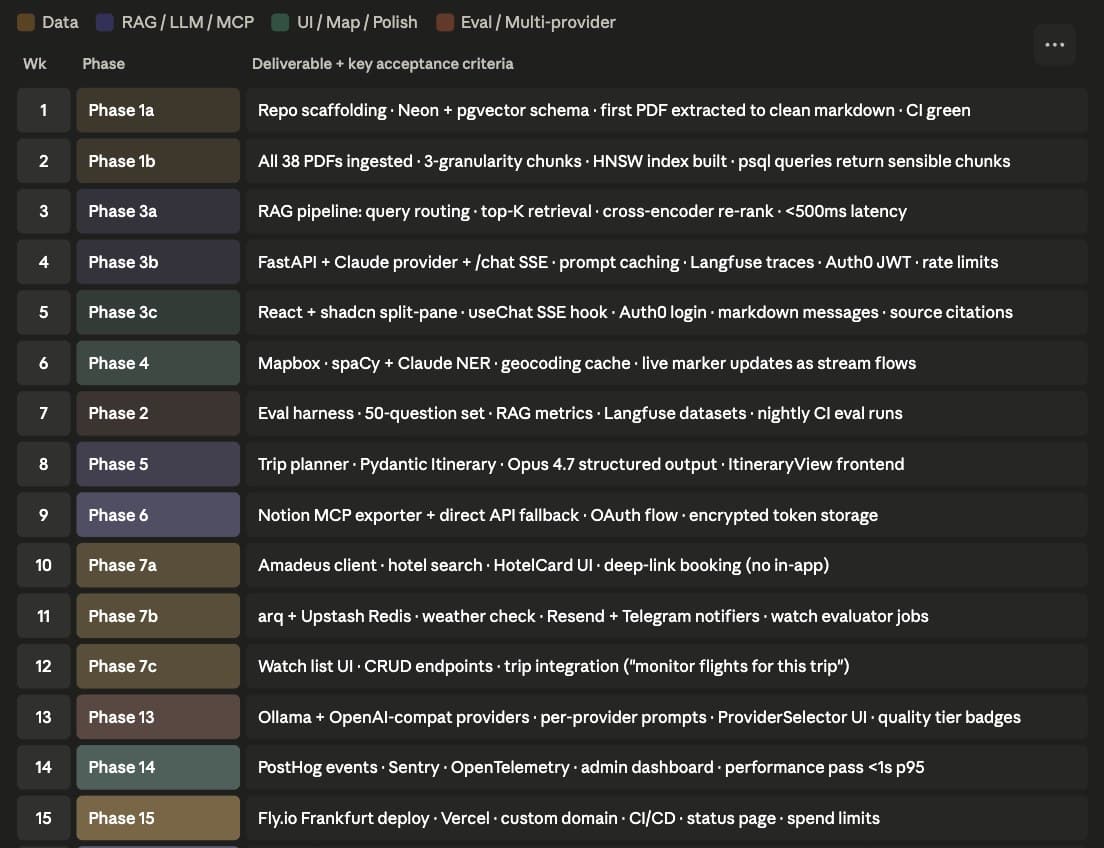Select the Phase 7a cell
1104x848 pixels.
[158, 566]
